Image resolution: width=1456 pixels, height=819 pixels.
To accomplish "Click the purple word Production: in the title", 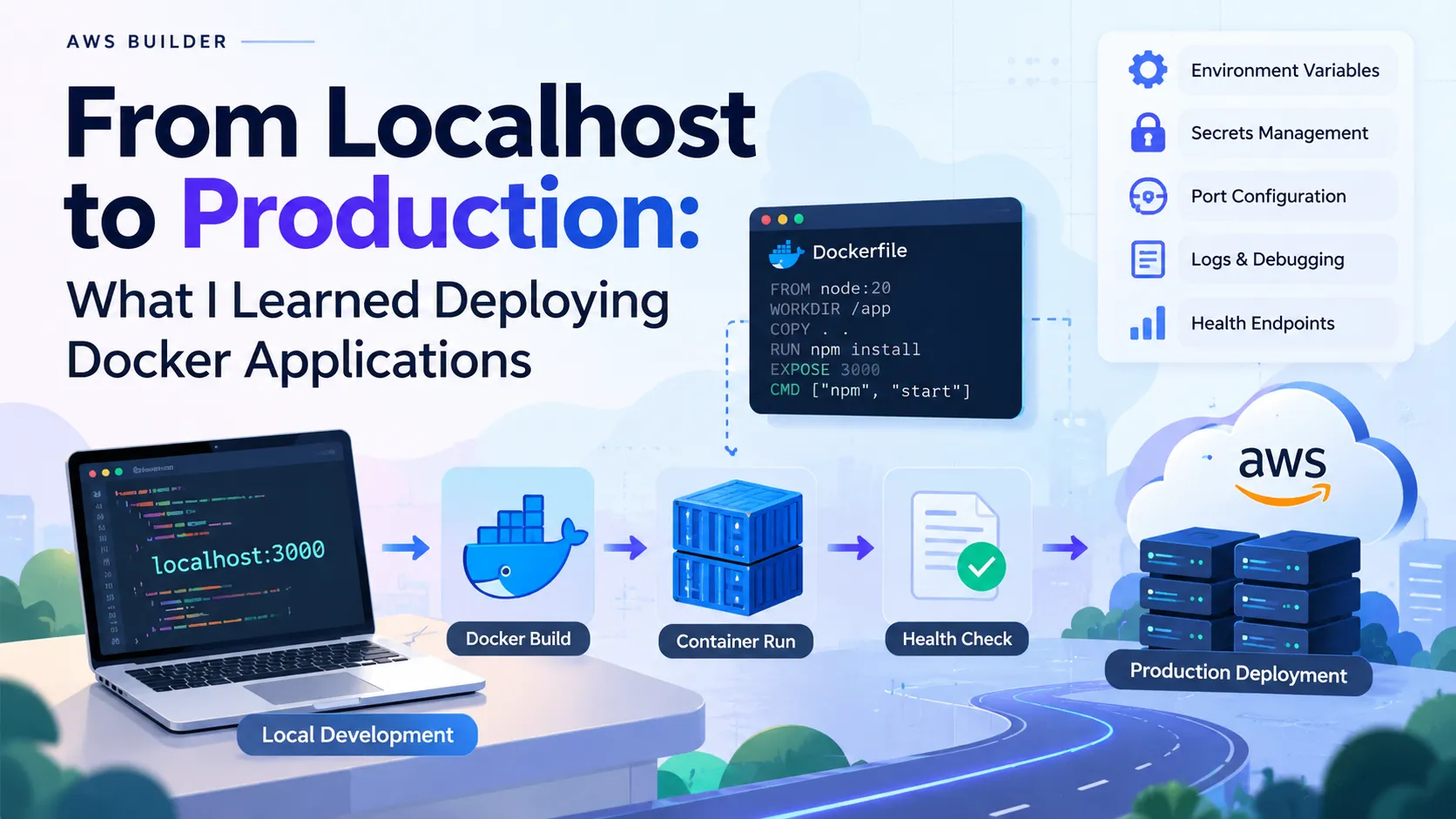I will click(441, 214).
